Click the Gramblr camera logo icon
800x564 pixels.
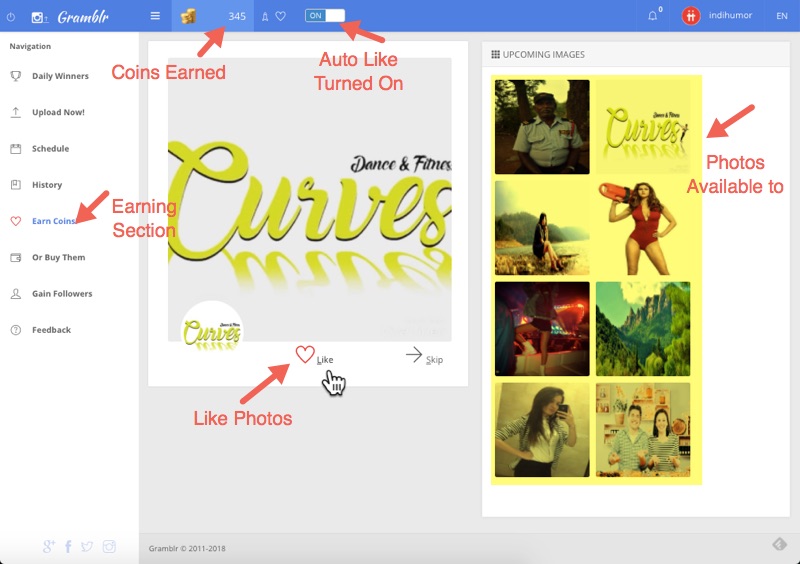coord(39,17)
